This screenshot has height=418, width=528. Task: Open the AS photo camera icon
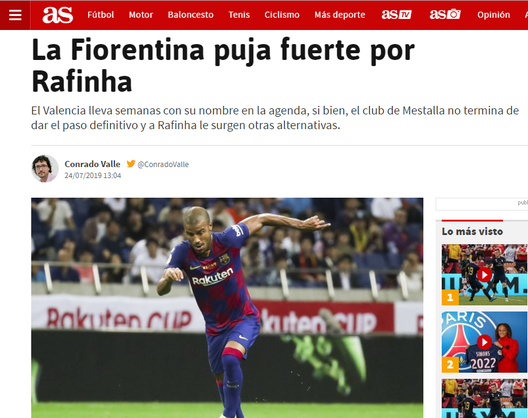tap(445, 14)
